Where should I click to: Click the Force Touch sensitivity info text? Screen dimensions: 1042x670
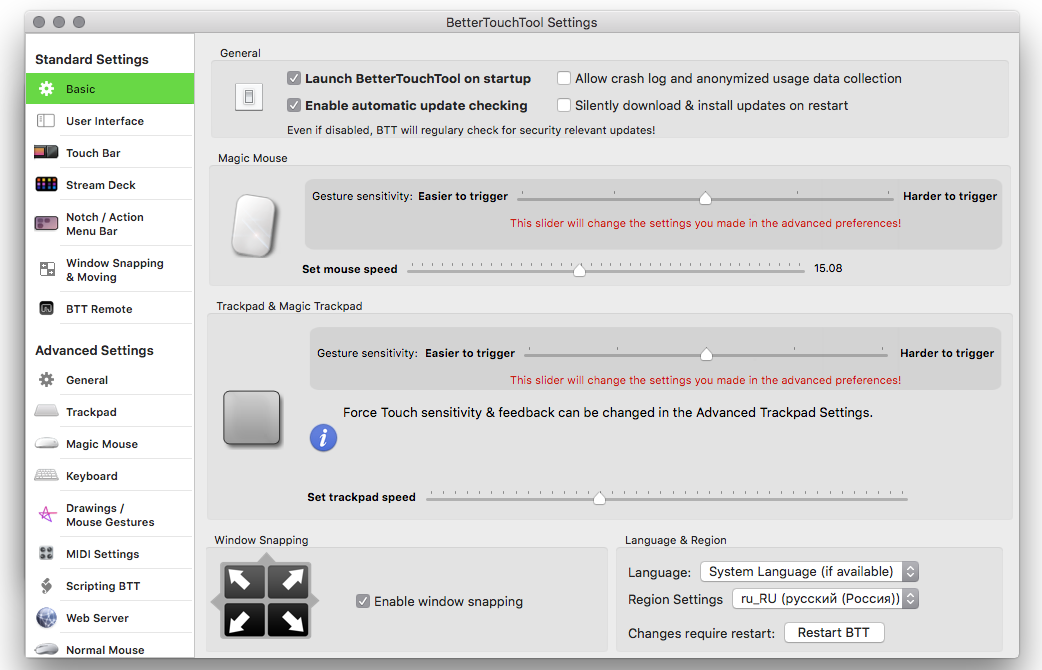tap(608, 412)
